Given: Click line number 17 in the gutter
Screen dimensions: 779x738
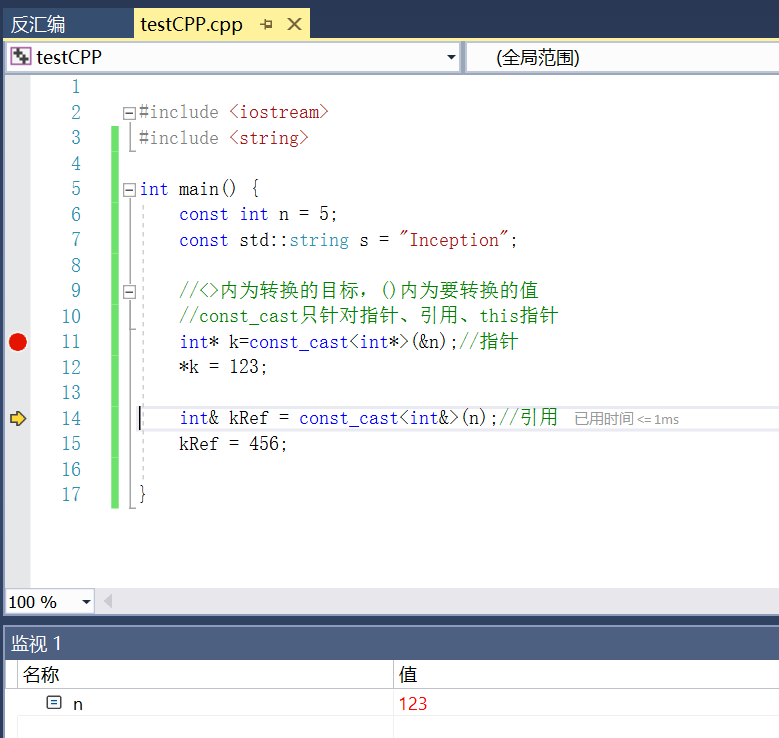Looking at the screenshot, I should [x=71, y=494].
